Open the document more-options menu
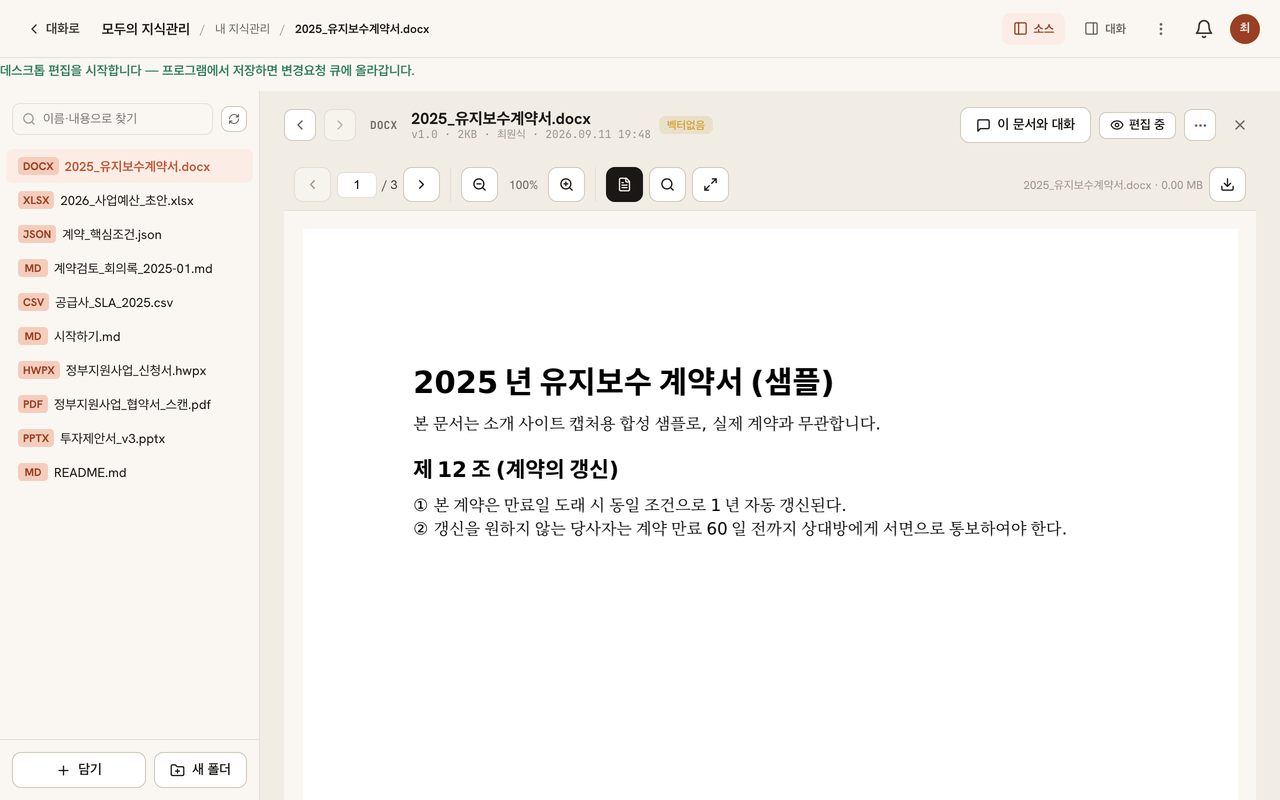The image size is (1280, 800). coord(1200,125)
